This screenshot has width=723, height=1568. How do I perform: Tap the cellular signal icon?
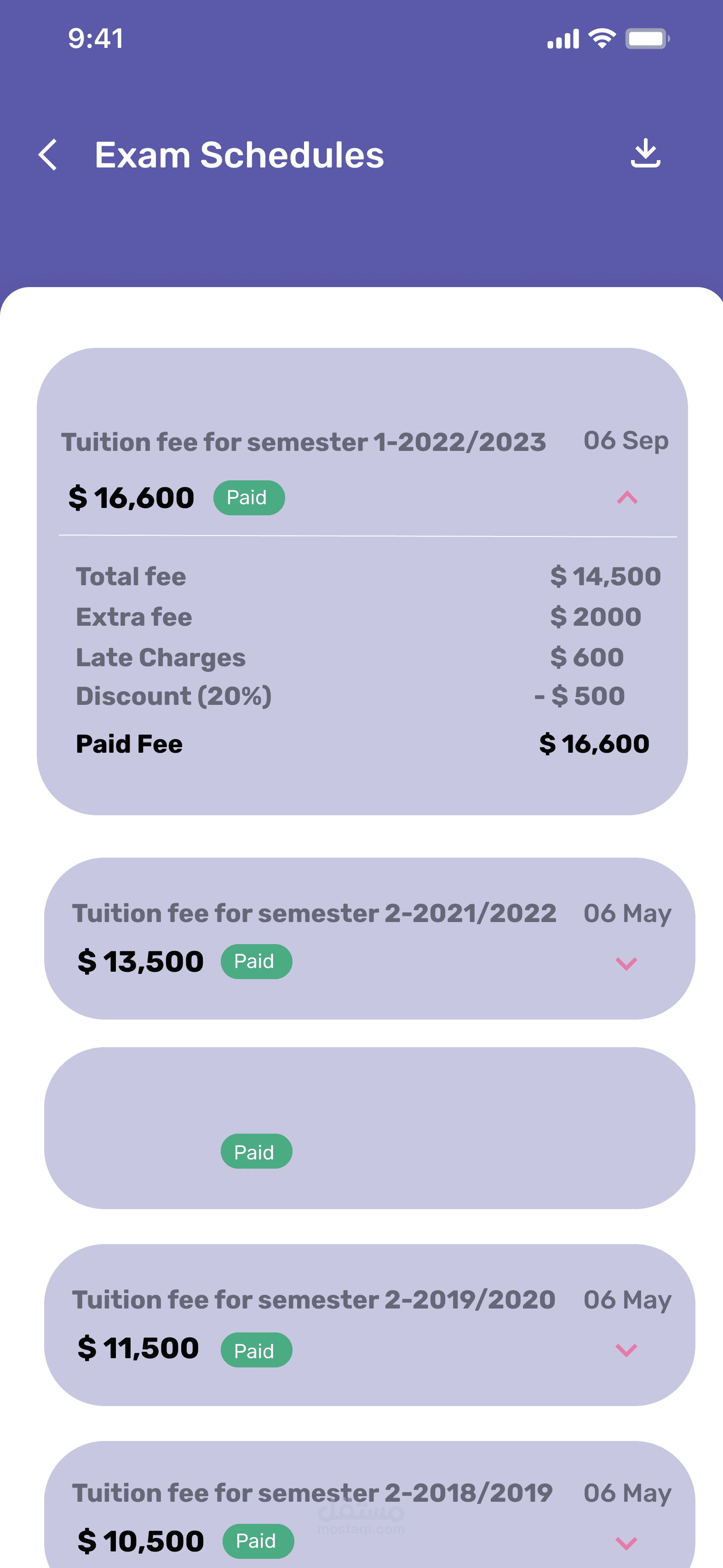[x=563, y=40]
